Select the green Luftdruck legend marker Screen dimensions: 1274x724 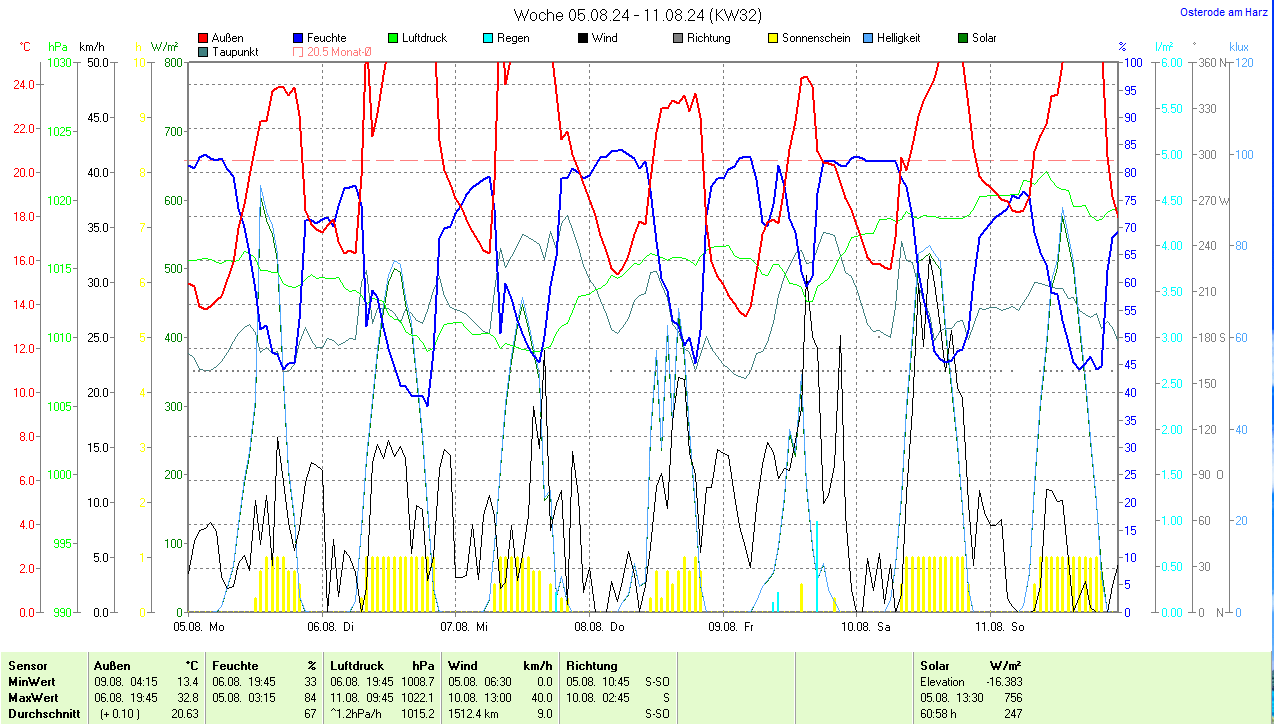coord(393,38)
